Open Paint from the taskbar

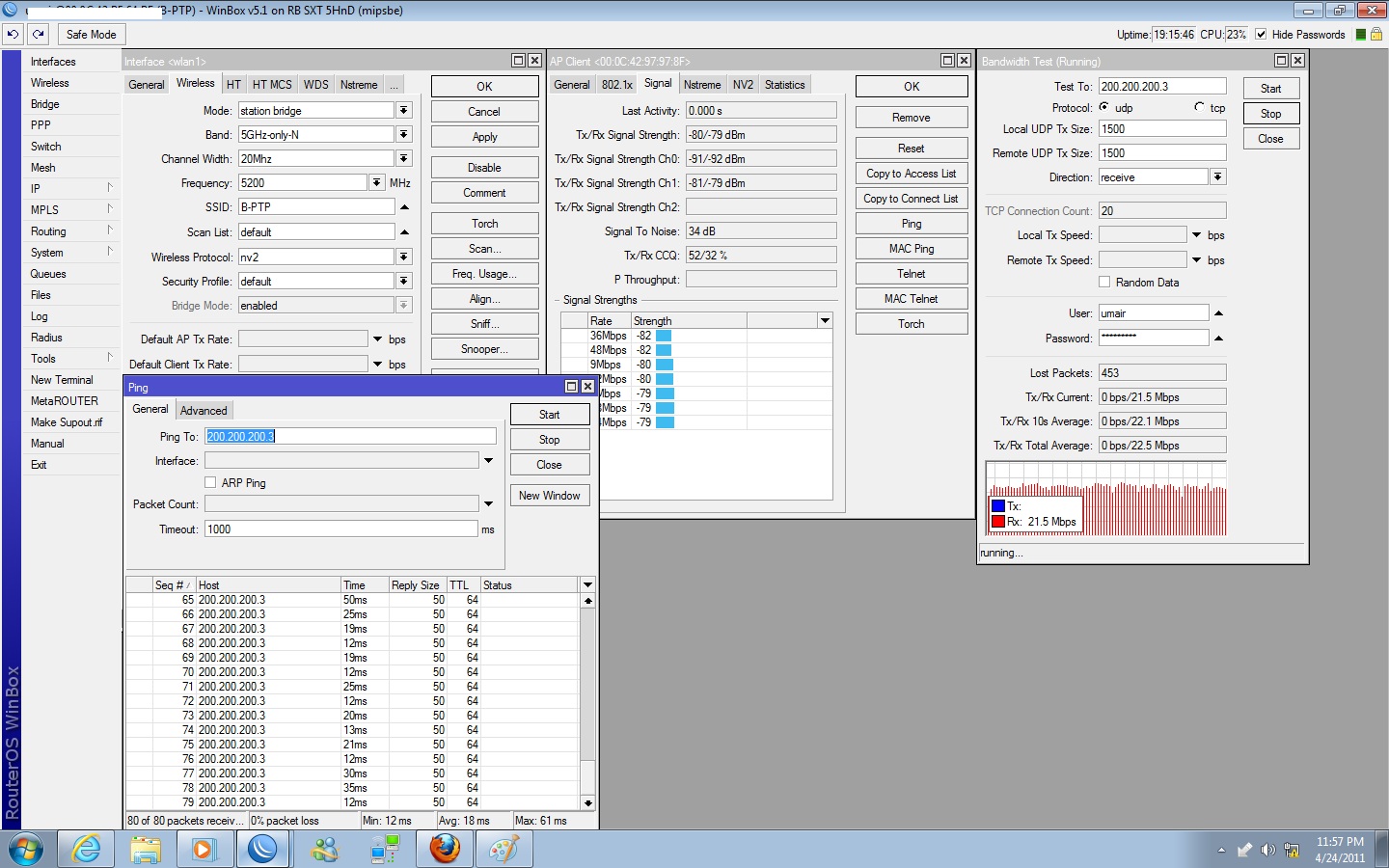[504, 849]
